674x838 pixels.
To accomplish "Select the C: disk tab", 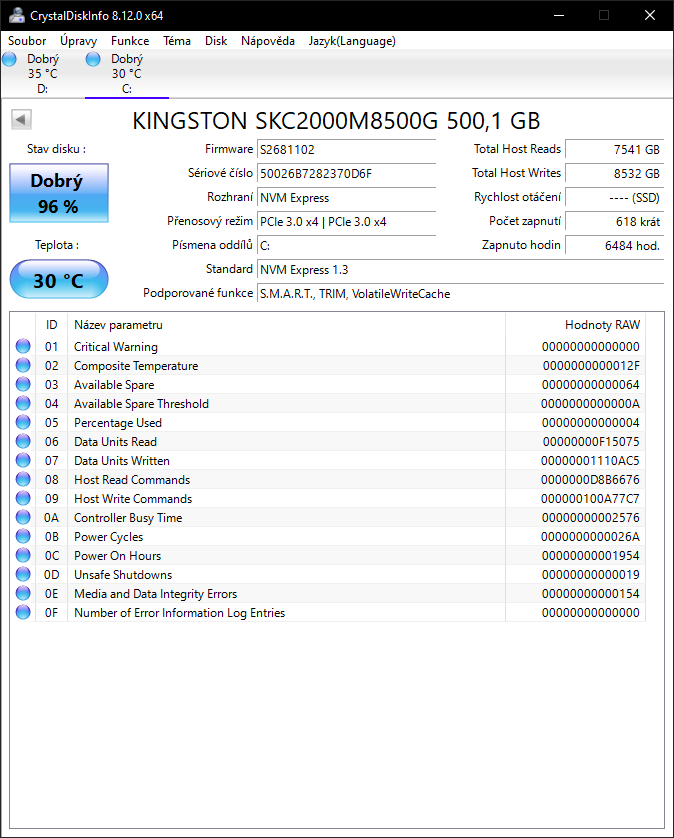I will tap(127, 74).
